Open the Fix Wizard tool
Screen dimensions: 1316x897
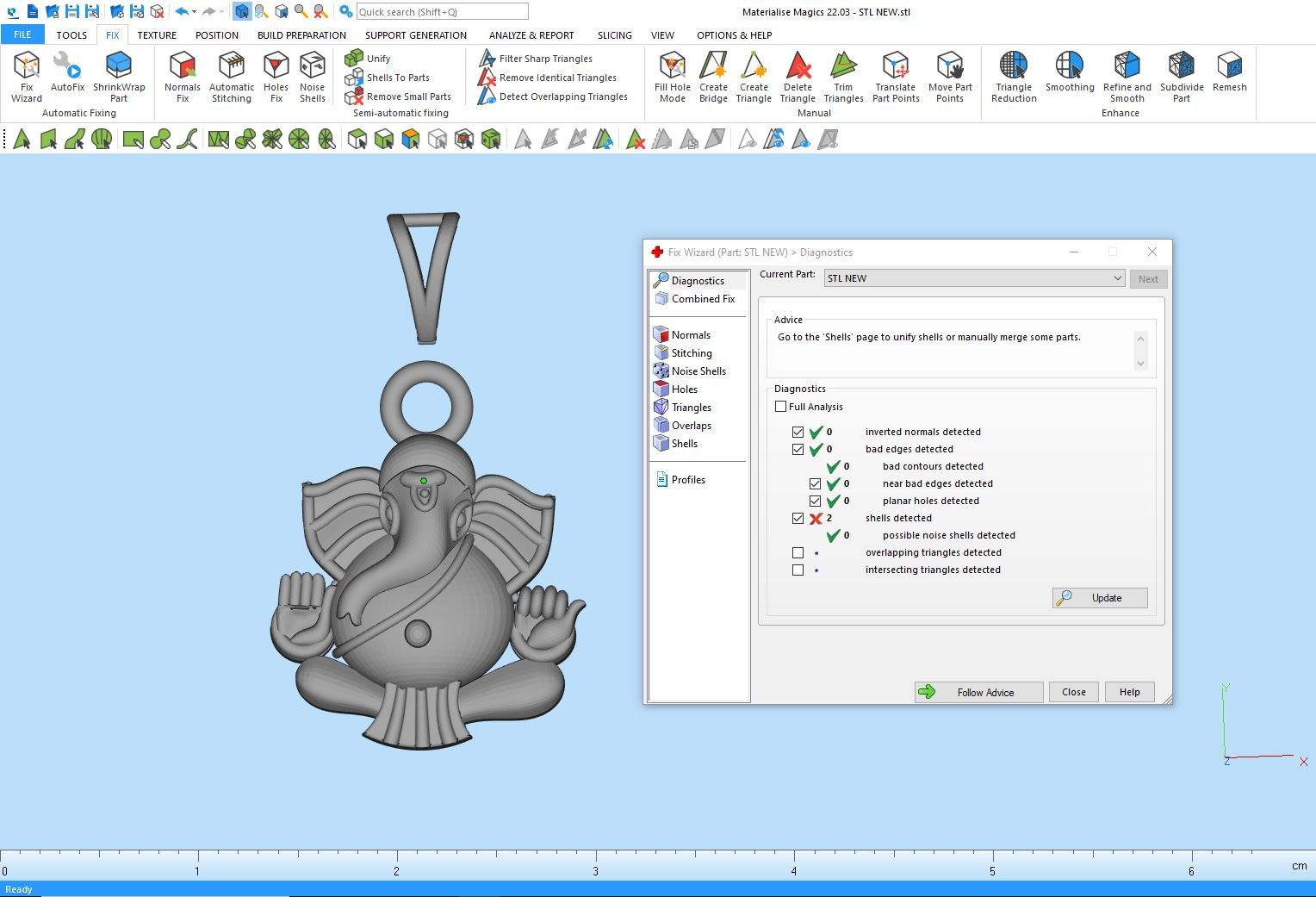26,76
